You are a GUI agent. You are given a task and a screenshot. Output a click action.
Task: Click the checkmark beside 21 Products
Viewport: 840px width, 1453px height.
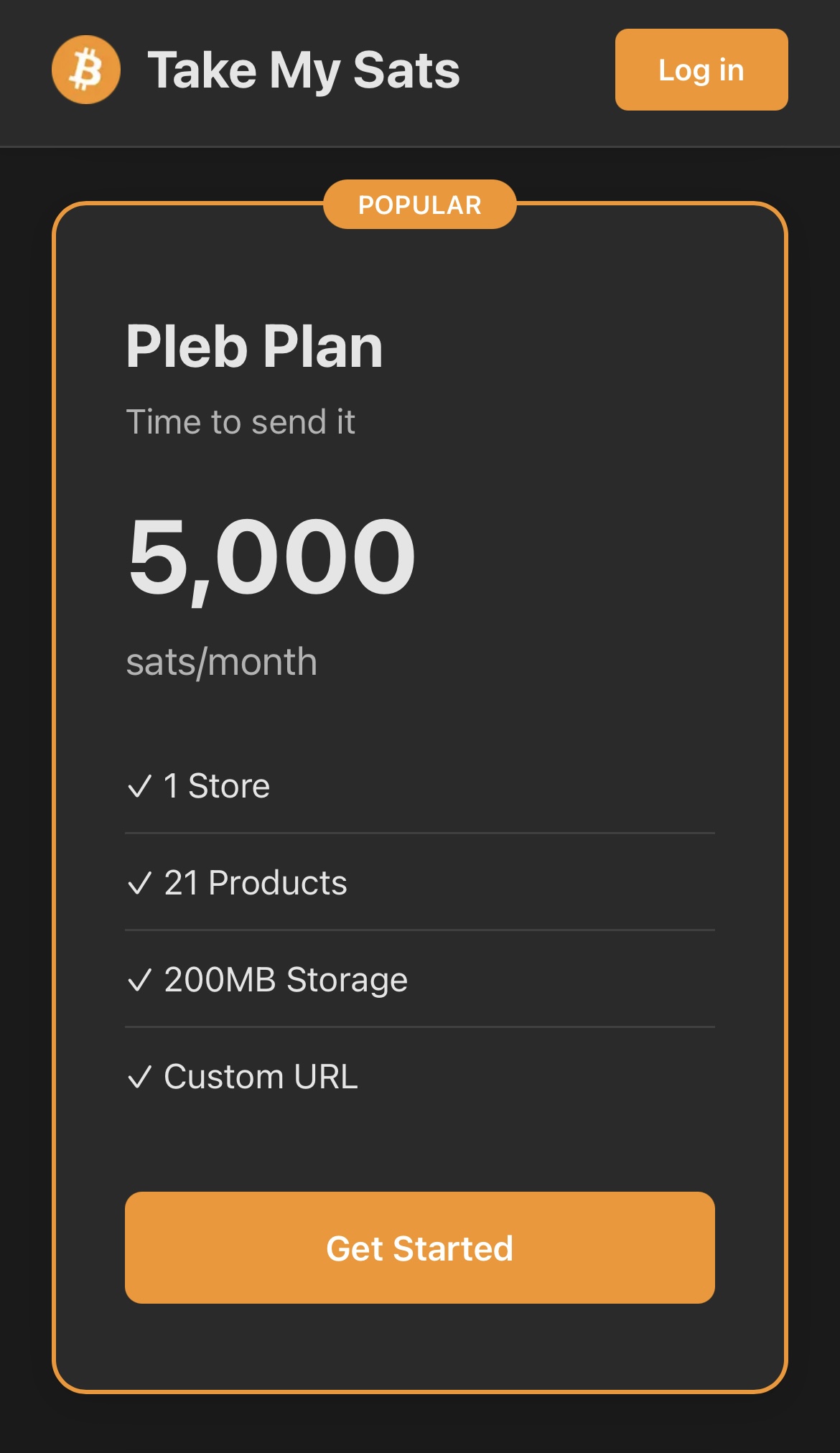139,883
